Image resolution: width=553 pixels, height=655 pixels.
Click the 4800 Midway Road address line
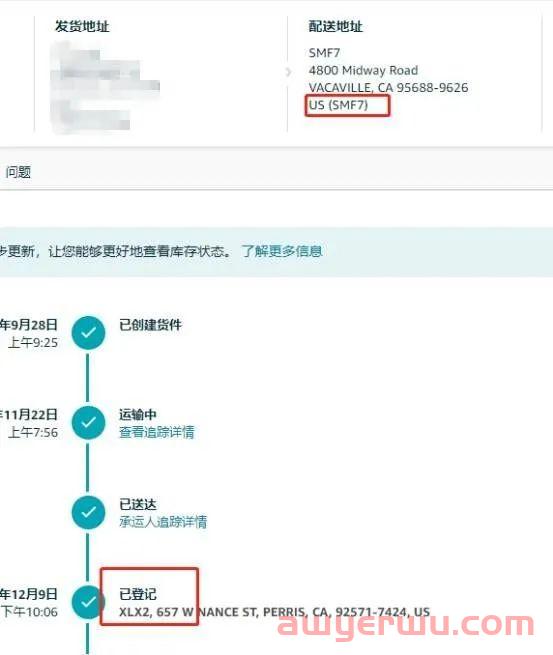coord(363,70)
